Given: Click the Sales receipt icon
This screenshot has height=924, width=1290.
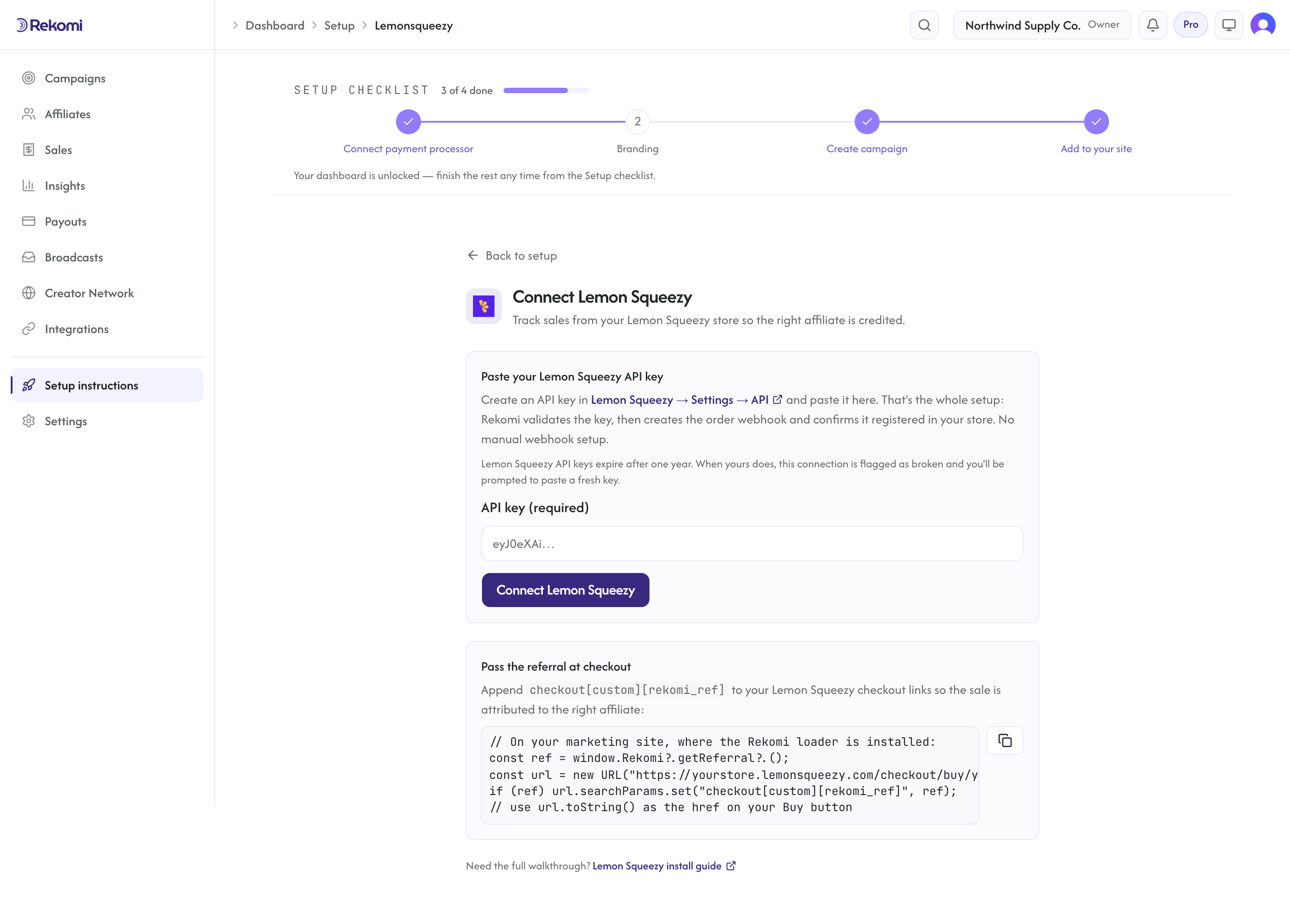Looking at the screenshot, I should pos(28,150).
